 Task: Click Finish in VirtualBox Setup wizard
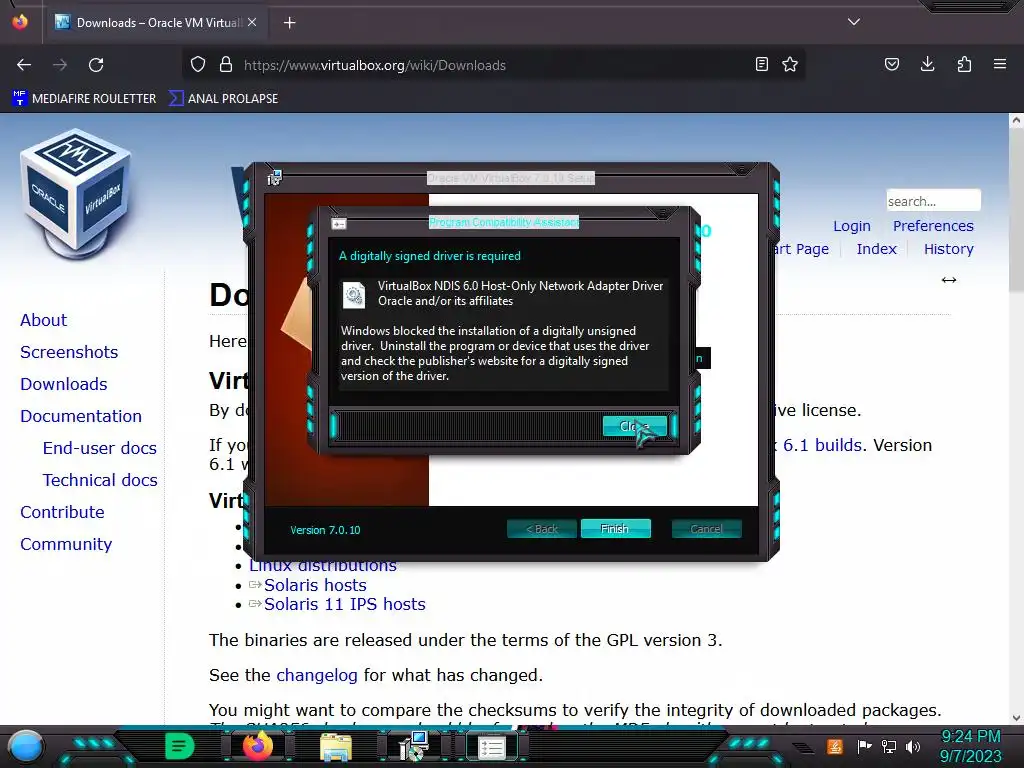[615, 529]
